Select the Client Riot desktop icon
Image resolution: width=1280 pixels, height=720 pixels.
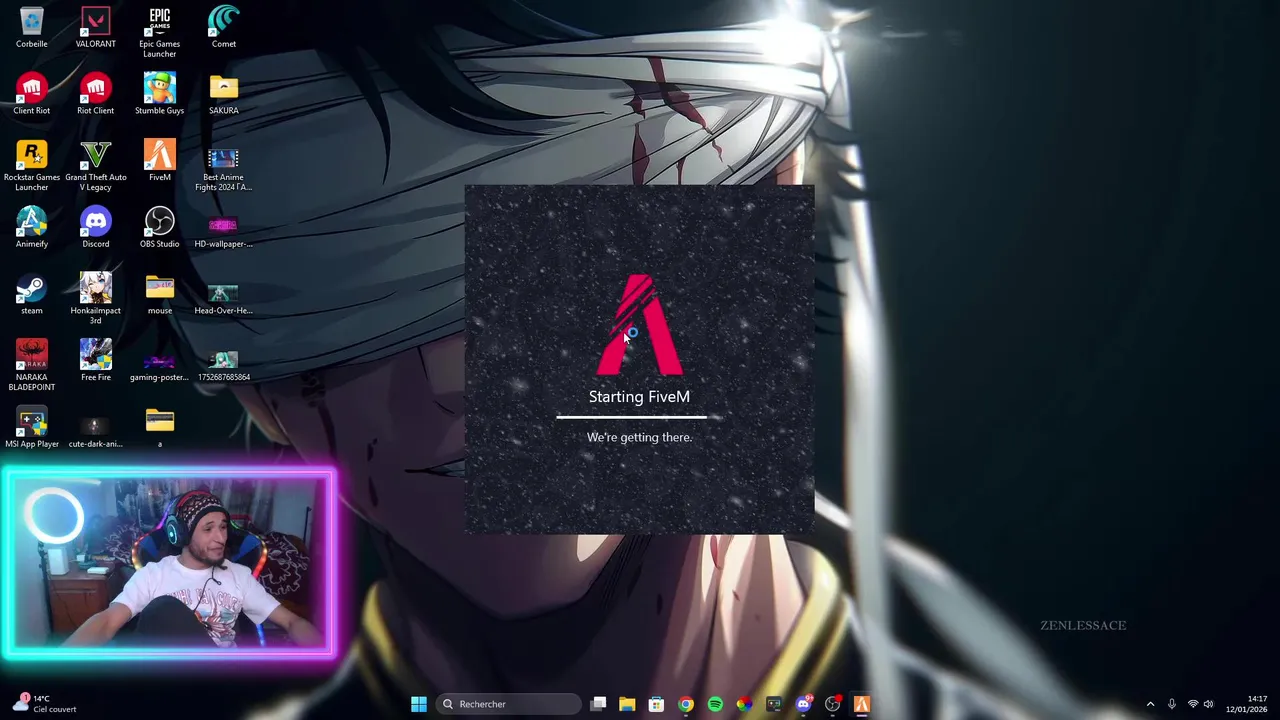[x=31, y=95]
